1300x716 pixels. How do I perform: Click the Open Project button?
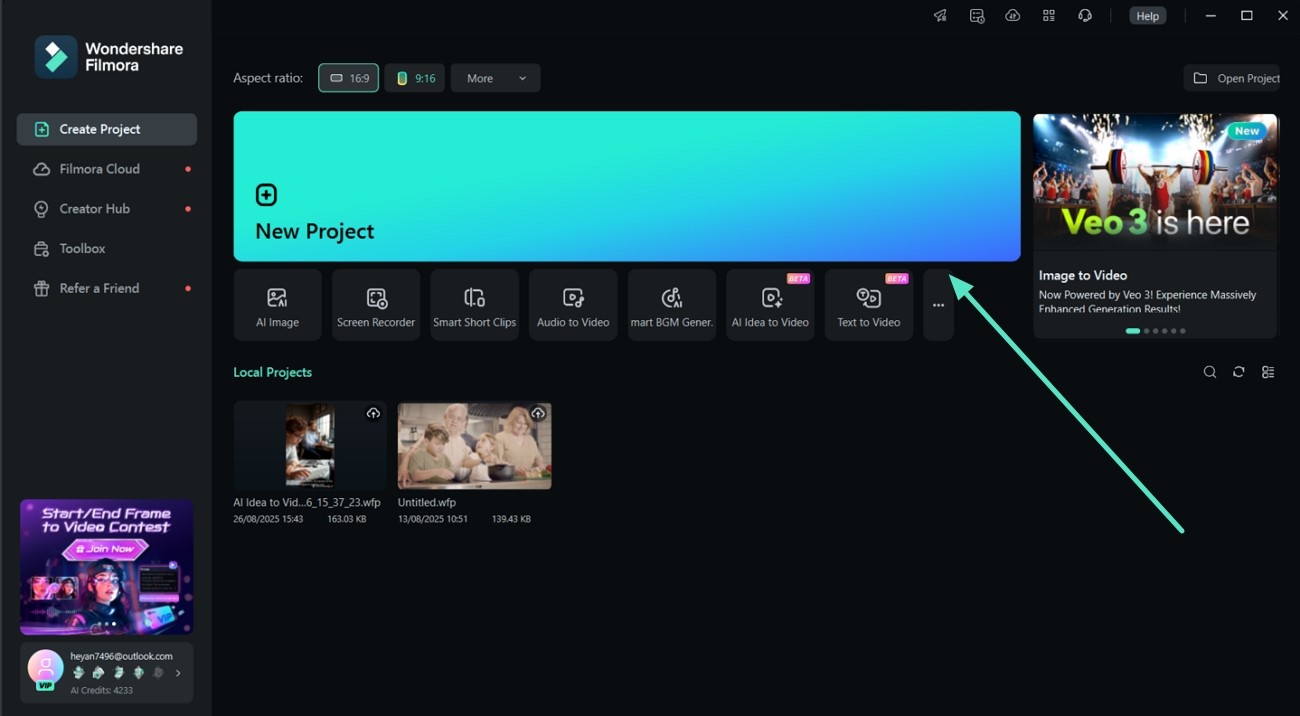click(x=1232, y=78)
